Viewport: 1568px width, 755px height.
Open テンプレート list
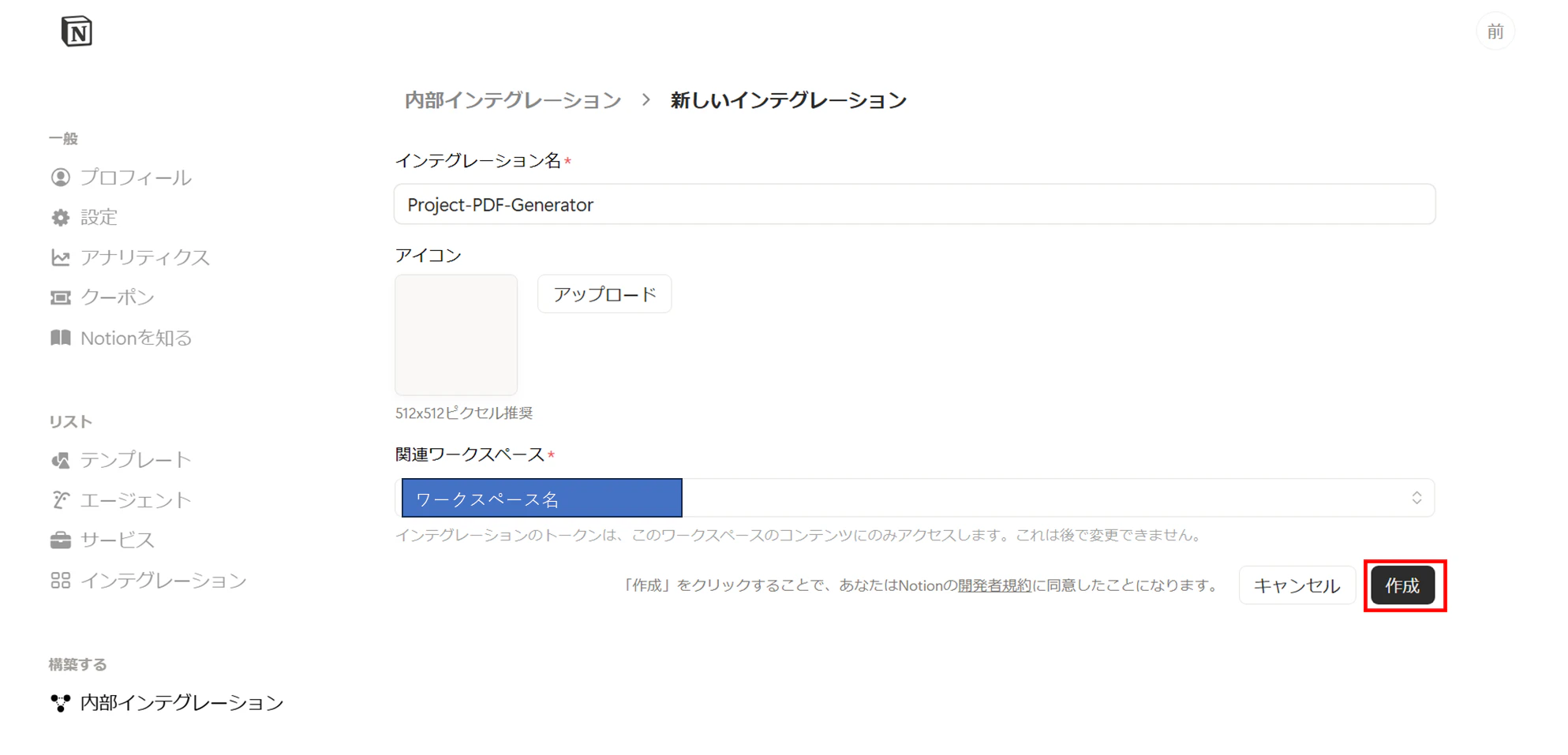coord(136,460)
